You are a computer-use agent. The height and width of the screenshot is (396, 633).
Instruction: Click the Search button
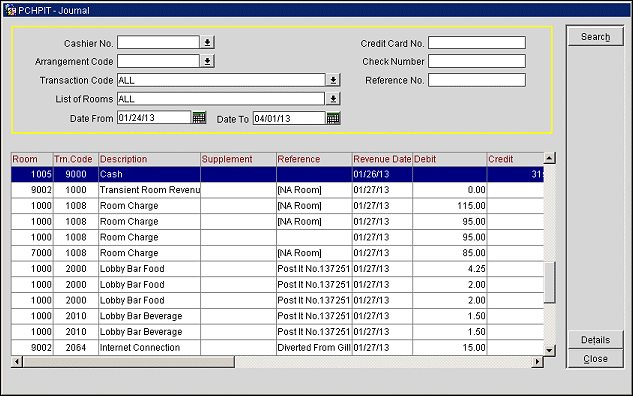(595, 37)
